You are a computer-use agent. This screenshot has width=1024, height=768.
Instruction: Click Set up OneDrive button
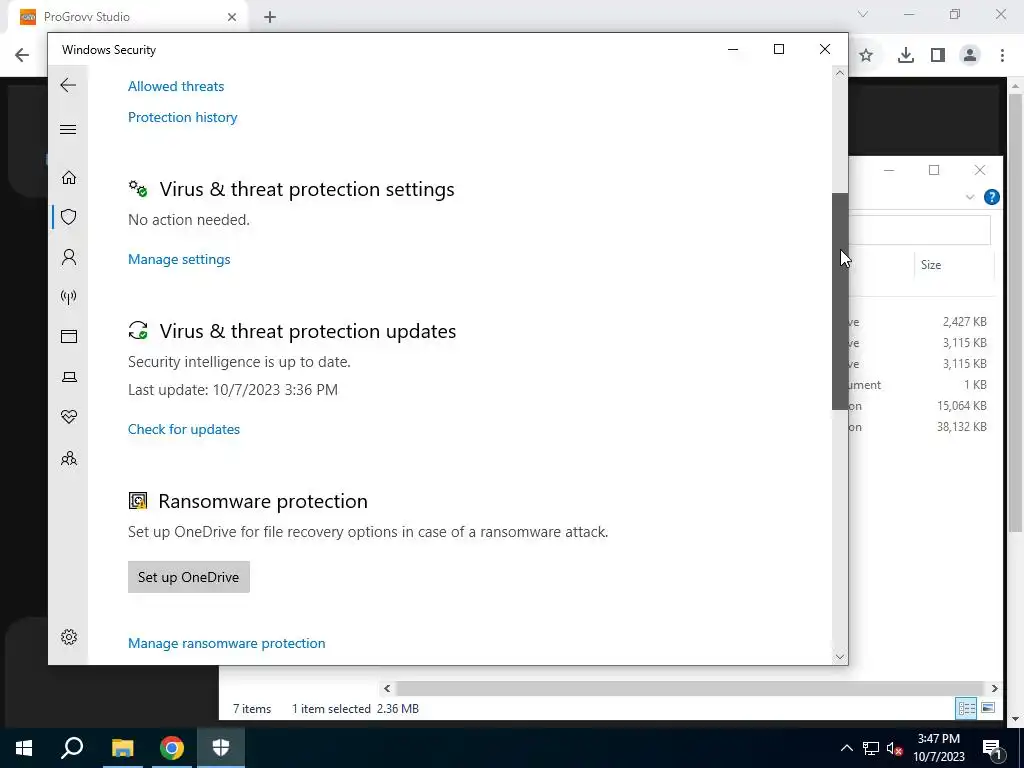(189, 577)
